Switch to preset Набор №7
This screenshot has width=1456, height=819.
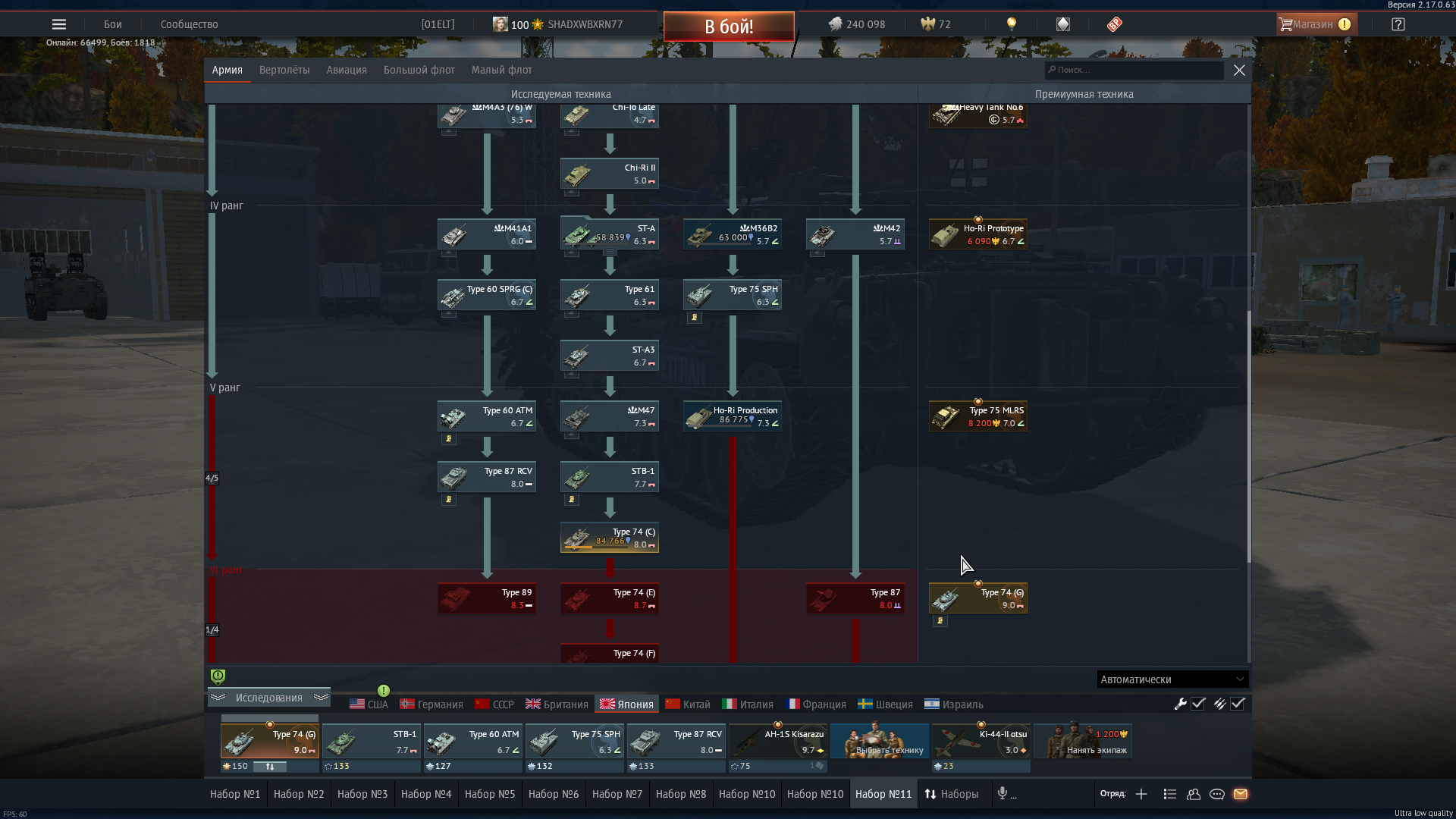pyautogui.click(x=617, y=794)
